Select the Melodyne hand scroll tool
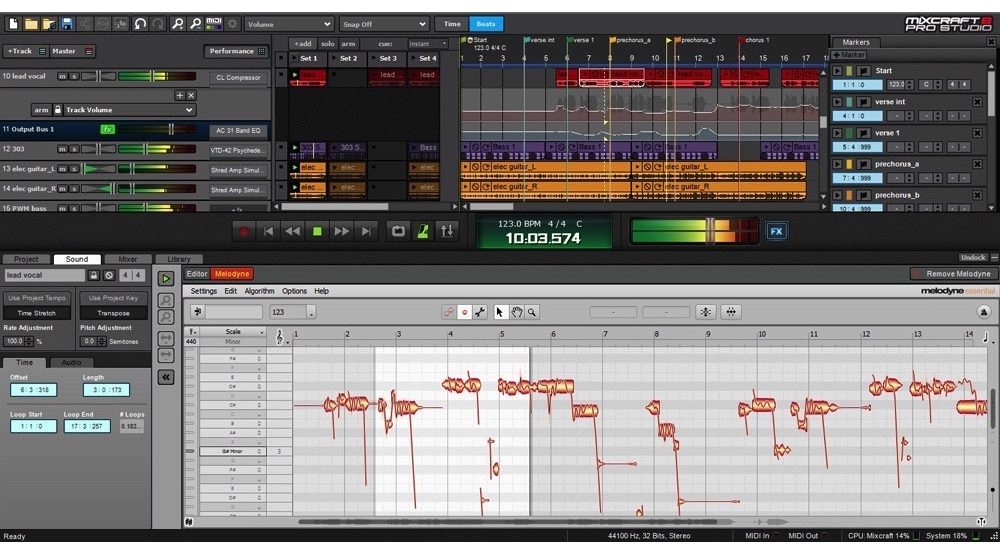 click(x=516, y=312)
